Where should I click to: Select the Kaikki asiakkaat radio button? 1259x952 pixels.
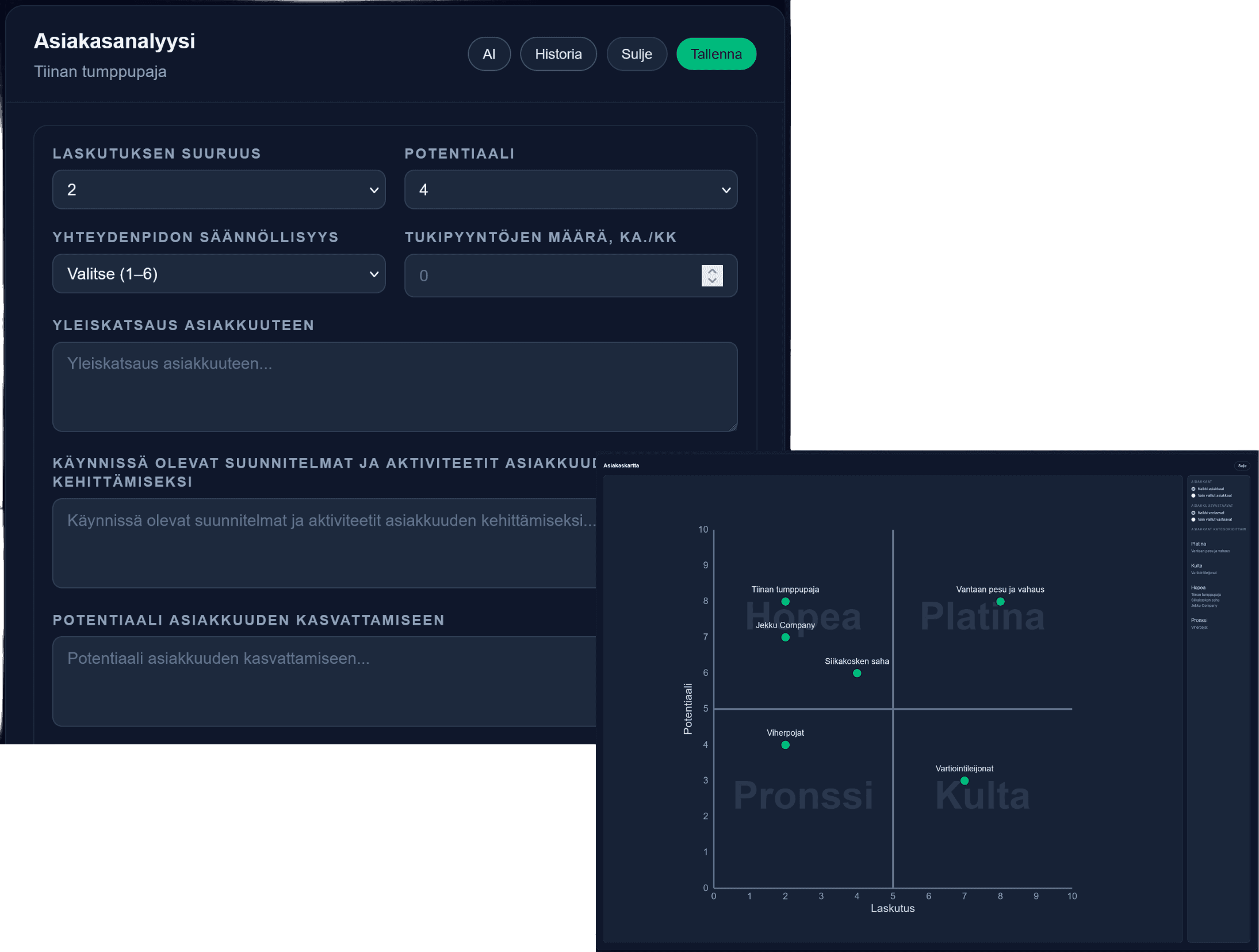[x=1193, y=489]
